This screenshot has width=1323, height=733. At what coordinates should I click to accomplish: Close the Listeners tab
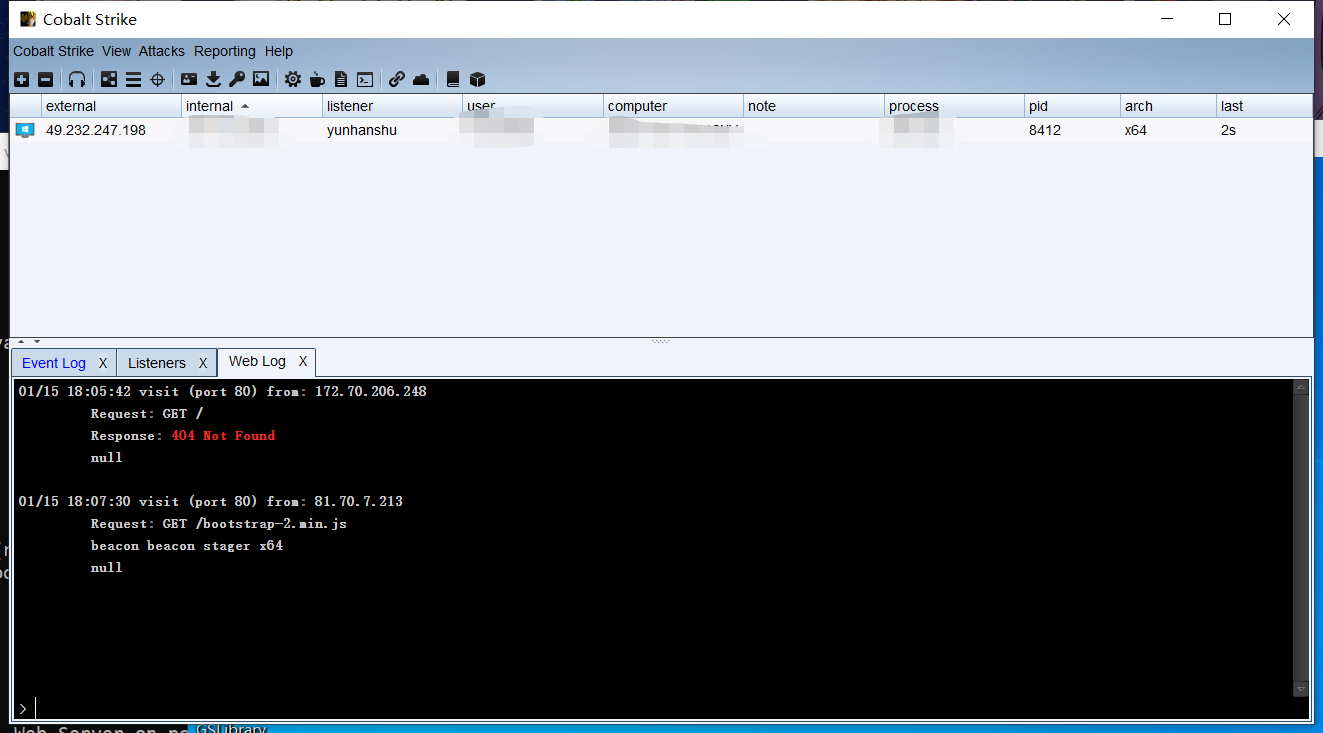[x=203, y=363]
